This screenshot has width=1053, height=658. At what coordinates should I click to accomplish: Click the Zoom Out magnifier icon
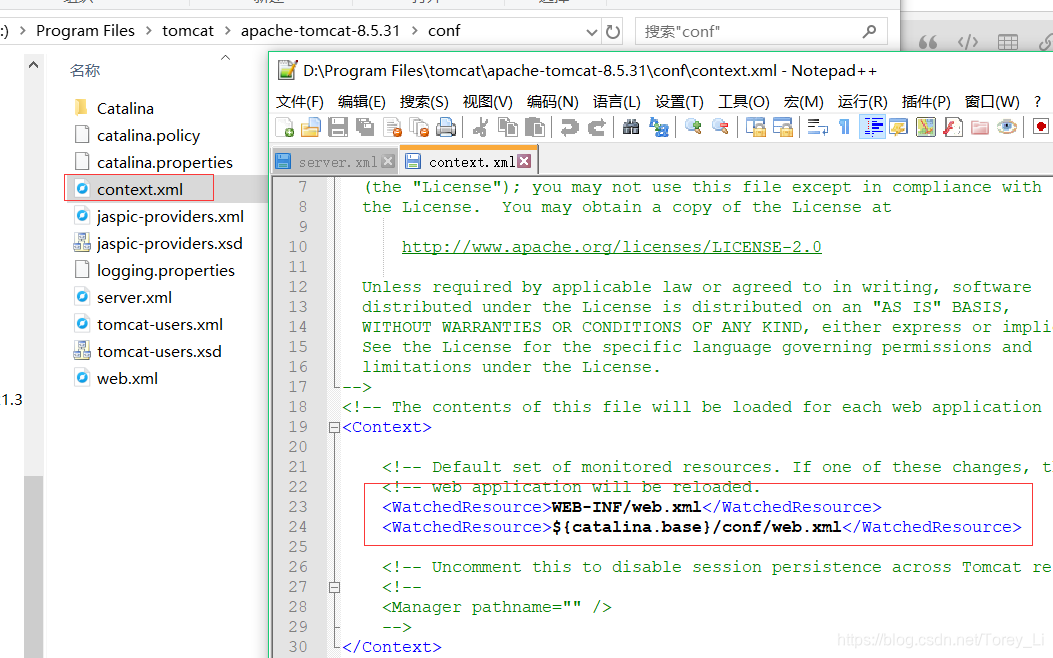[721, 127]
